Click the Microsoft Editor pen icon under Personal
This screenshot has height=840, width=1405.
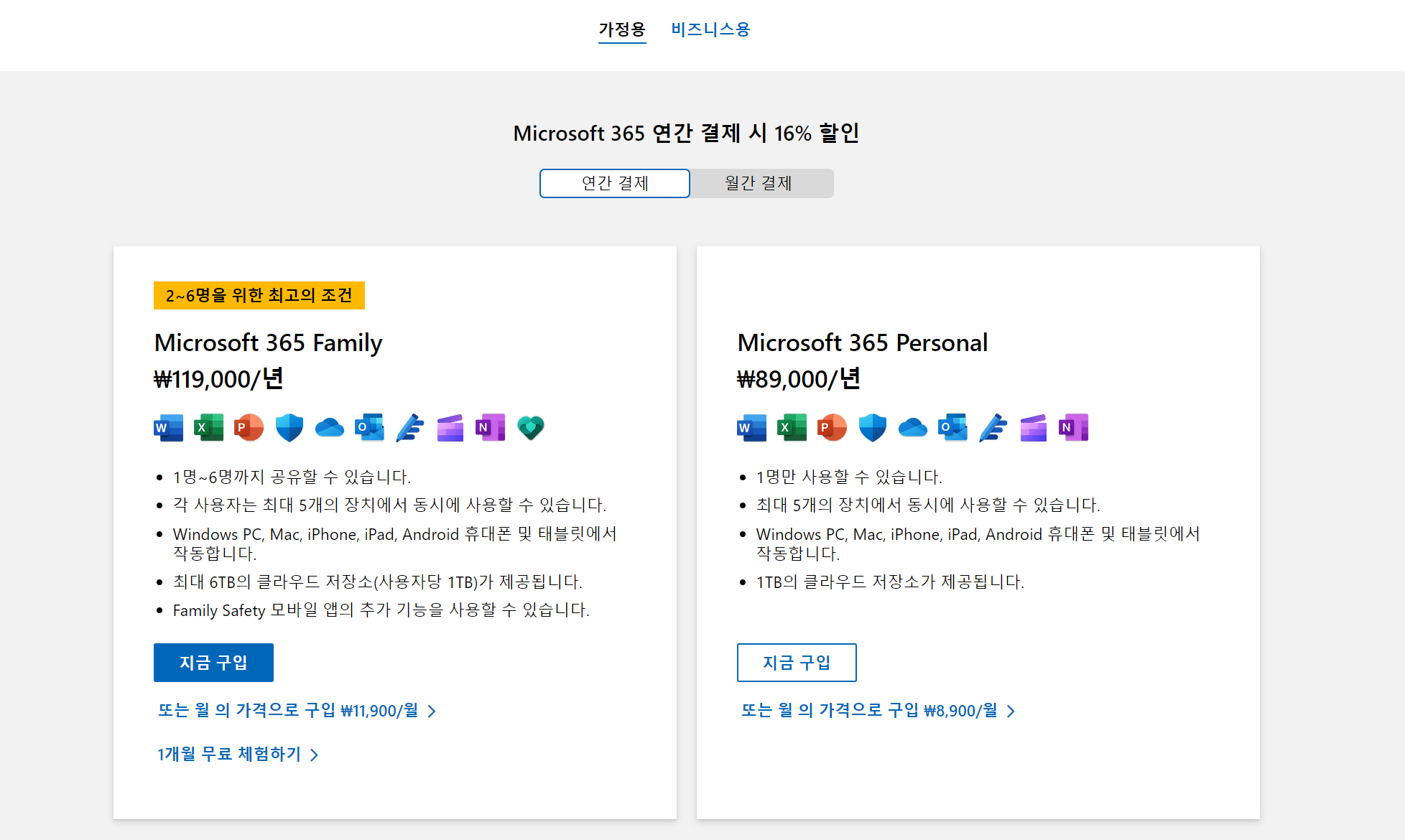point(993,428)
